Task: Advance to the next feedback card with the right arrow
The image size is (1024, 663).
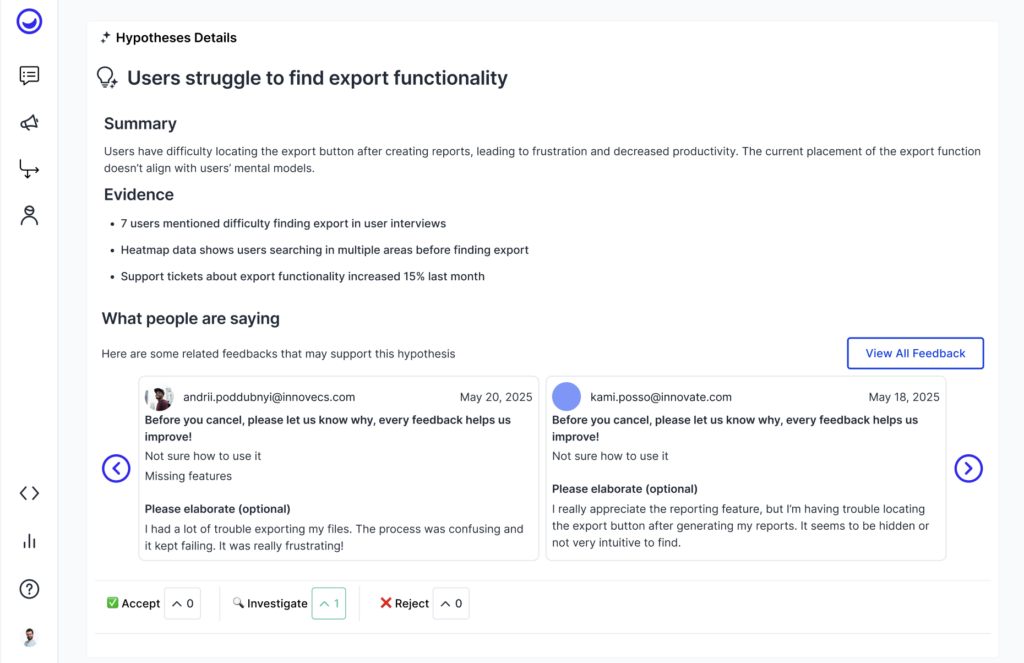Action: (968, 468)
